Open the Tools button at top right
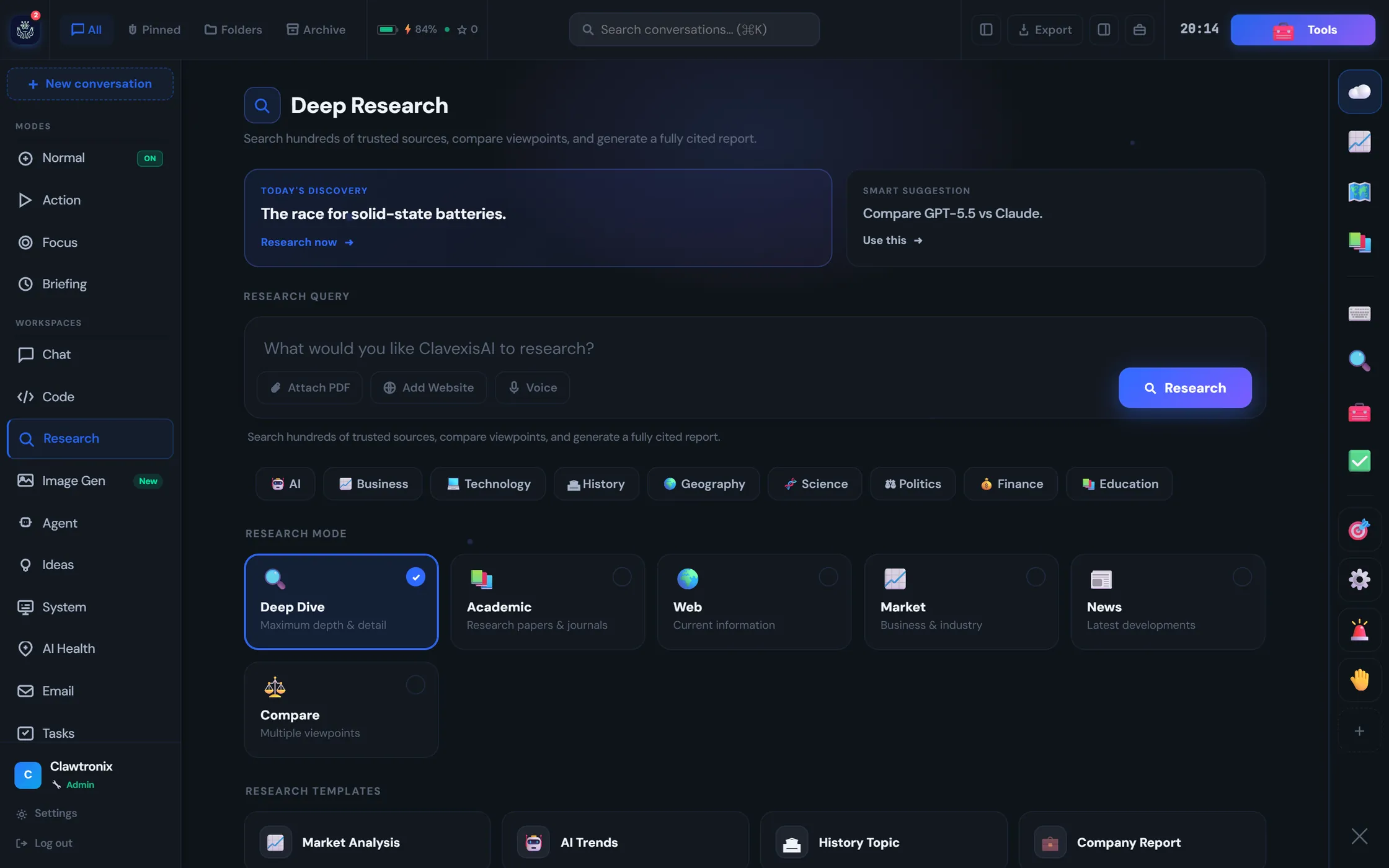Viewport: 1389px width, 868px height. tap(1302, 29)
